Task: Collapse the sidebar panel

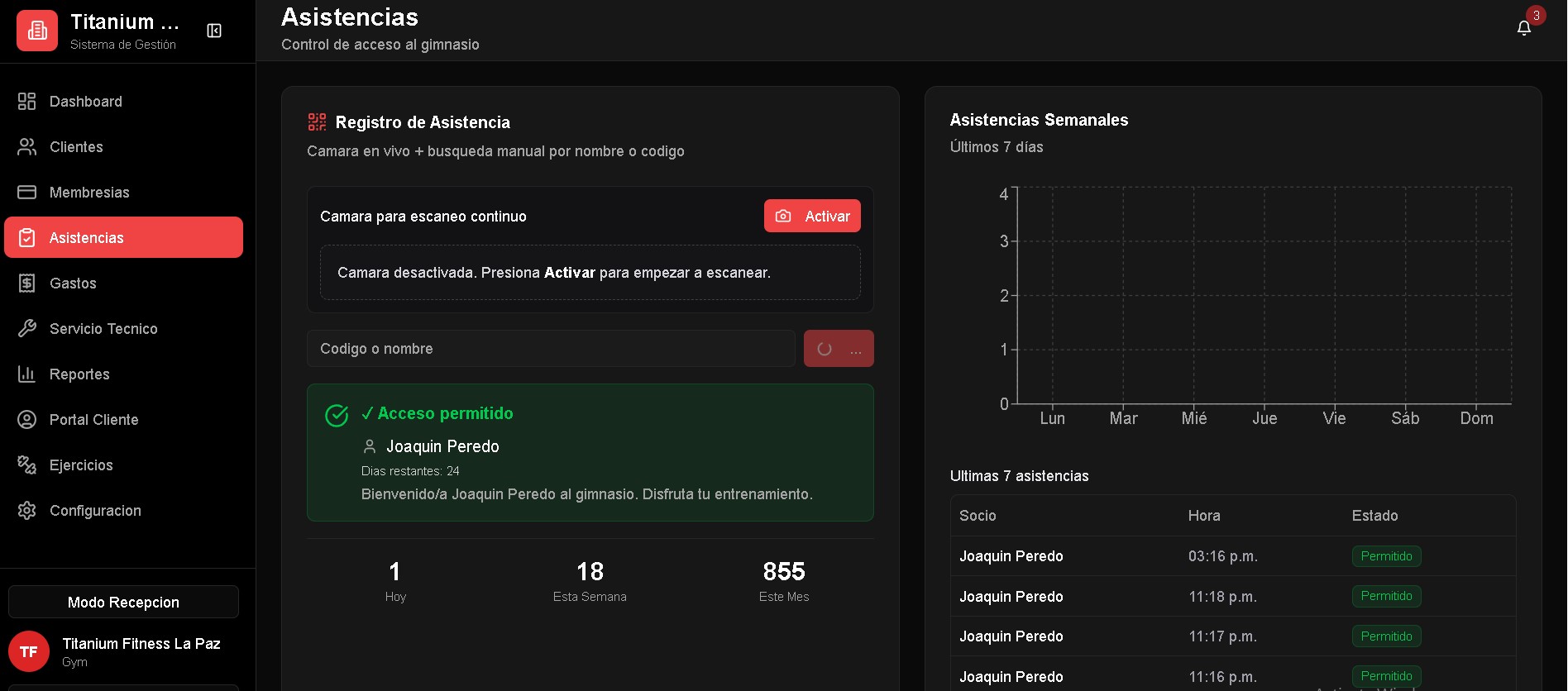Action: click(x=214, y=31)
